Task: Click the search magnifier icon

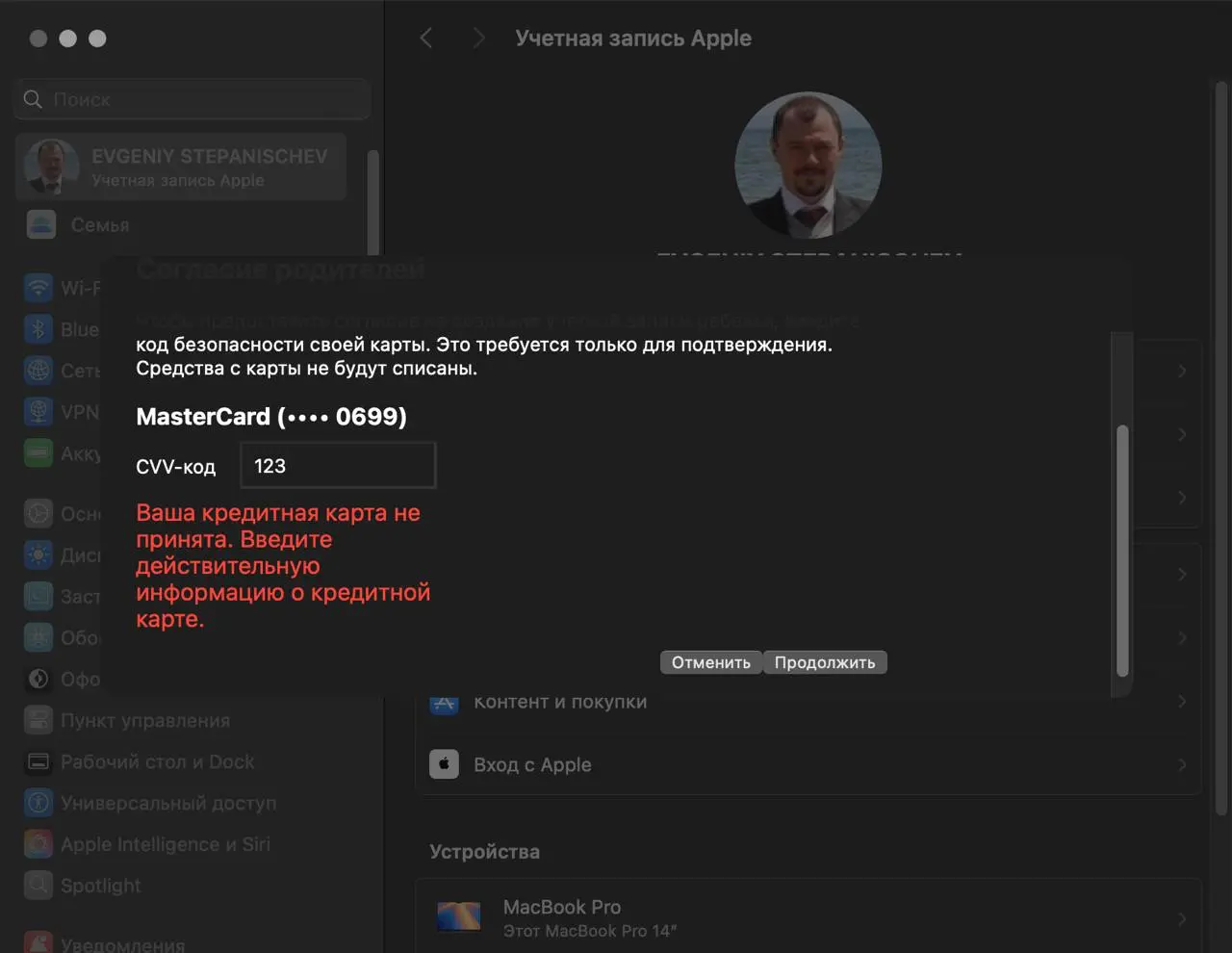Action: coord(33,99)
